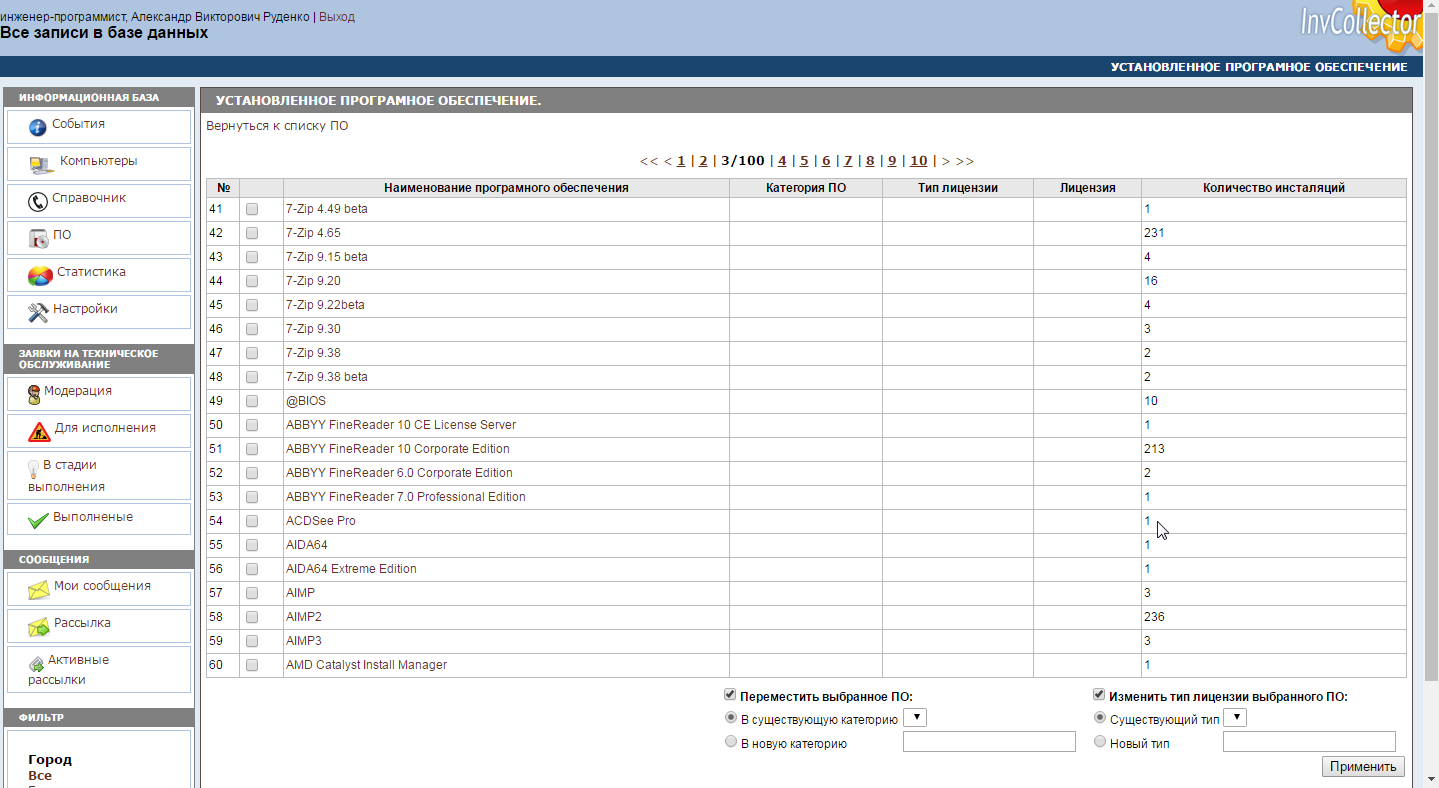The width and height of the screenshot is (1439, 788).
Task: Click the Выход logout link
Action: (x=336, y=17)
